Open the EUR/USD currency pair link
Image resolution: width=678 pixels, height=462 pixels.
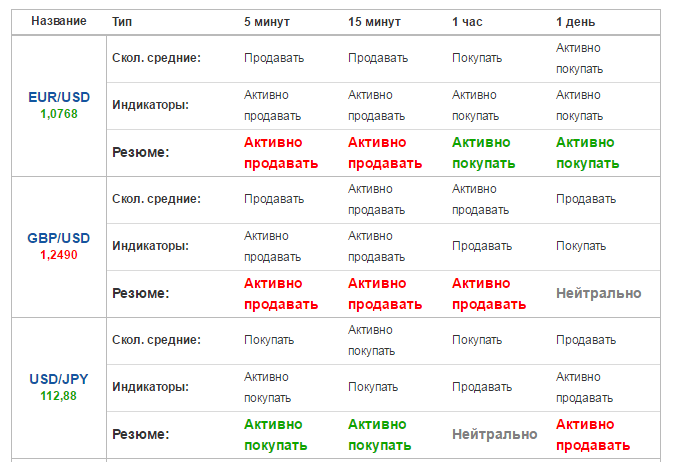coord(59,97)
